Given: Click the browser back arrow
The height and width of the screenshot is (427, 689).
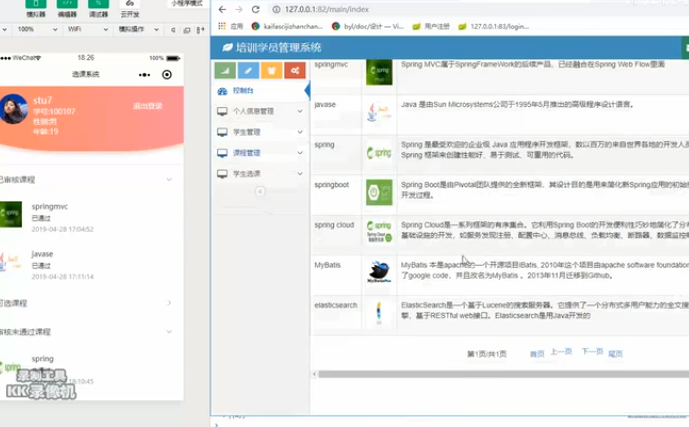Looking at the screenshot, I should pos(222,9).
